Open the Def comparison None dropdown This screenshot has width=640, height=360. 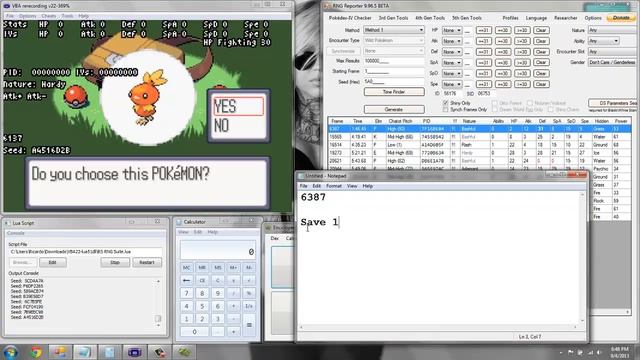tap(452, 52)
